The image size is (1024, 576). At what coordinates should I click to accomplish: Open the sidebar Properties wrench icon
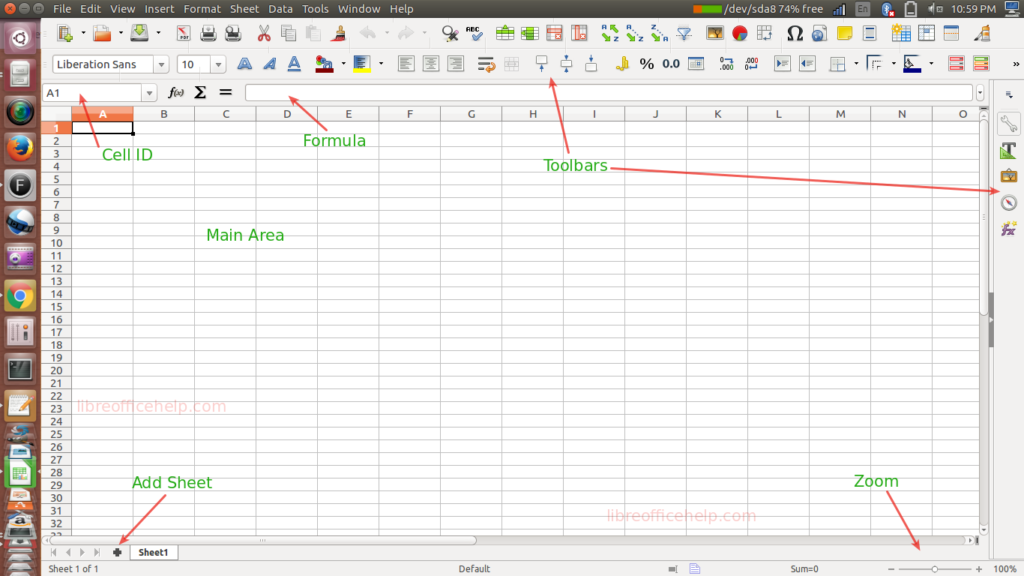point(1008,123)
